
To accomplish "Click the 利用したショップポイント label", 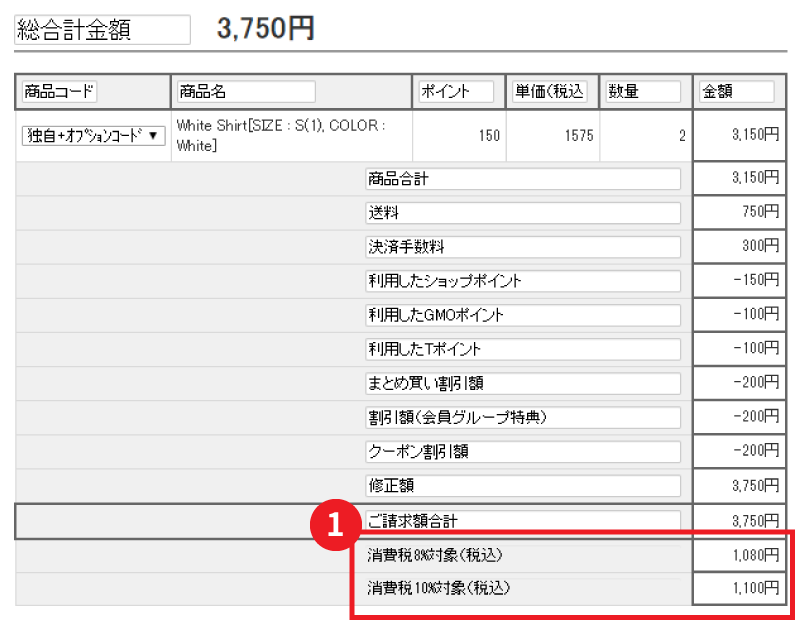I will tap(522, 281).
